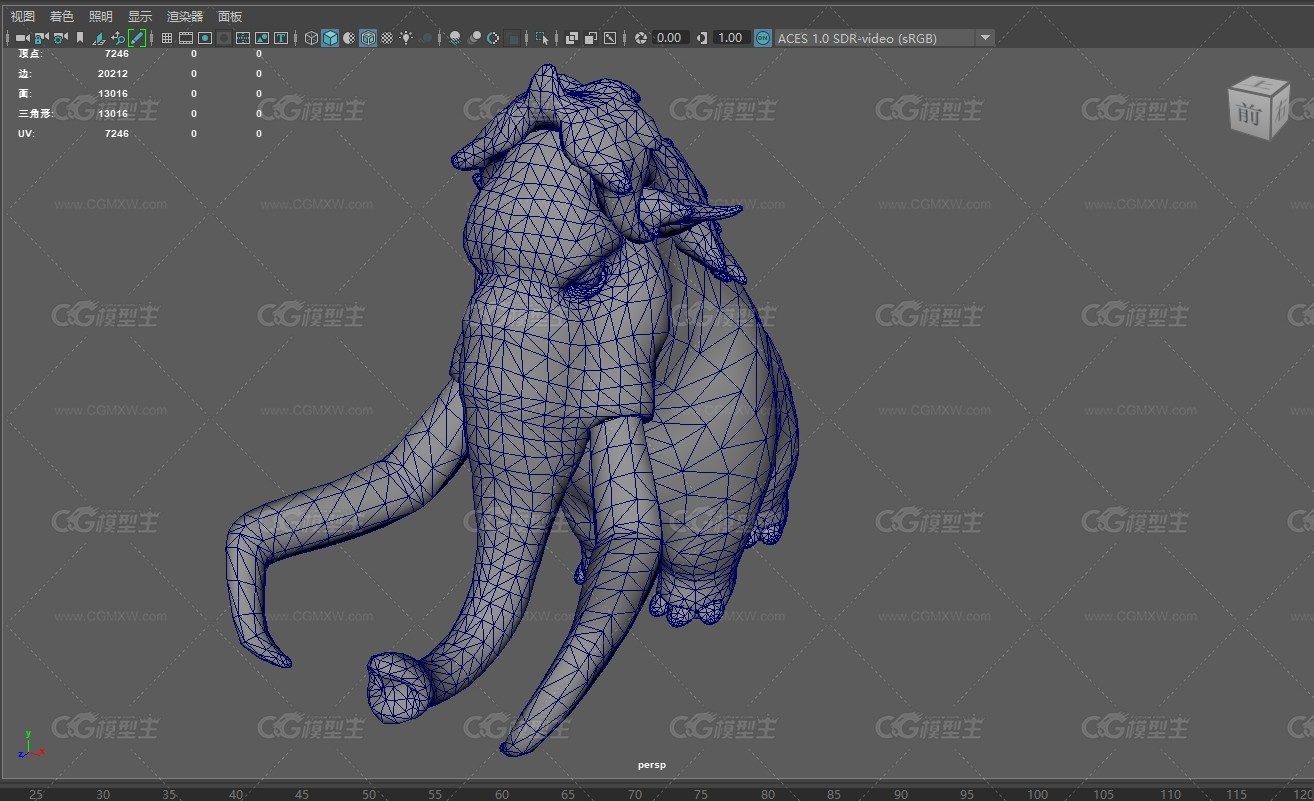Toggle the X-Ray Joints icon
Image resolution: width=1314 pixels, height=801 pixels.
tap(610, 38)
